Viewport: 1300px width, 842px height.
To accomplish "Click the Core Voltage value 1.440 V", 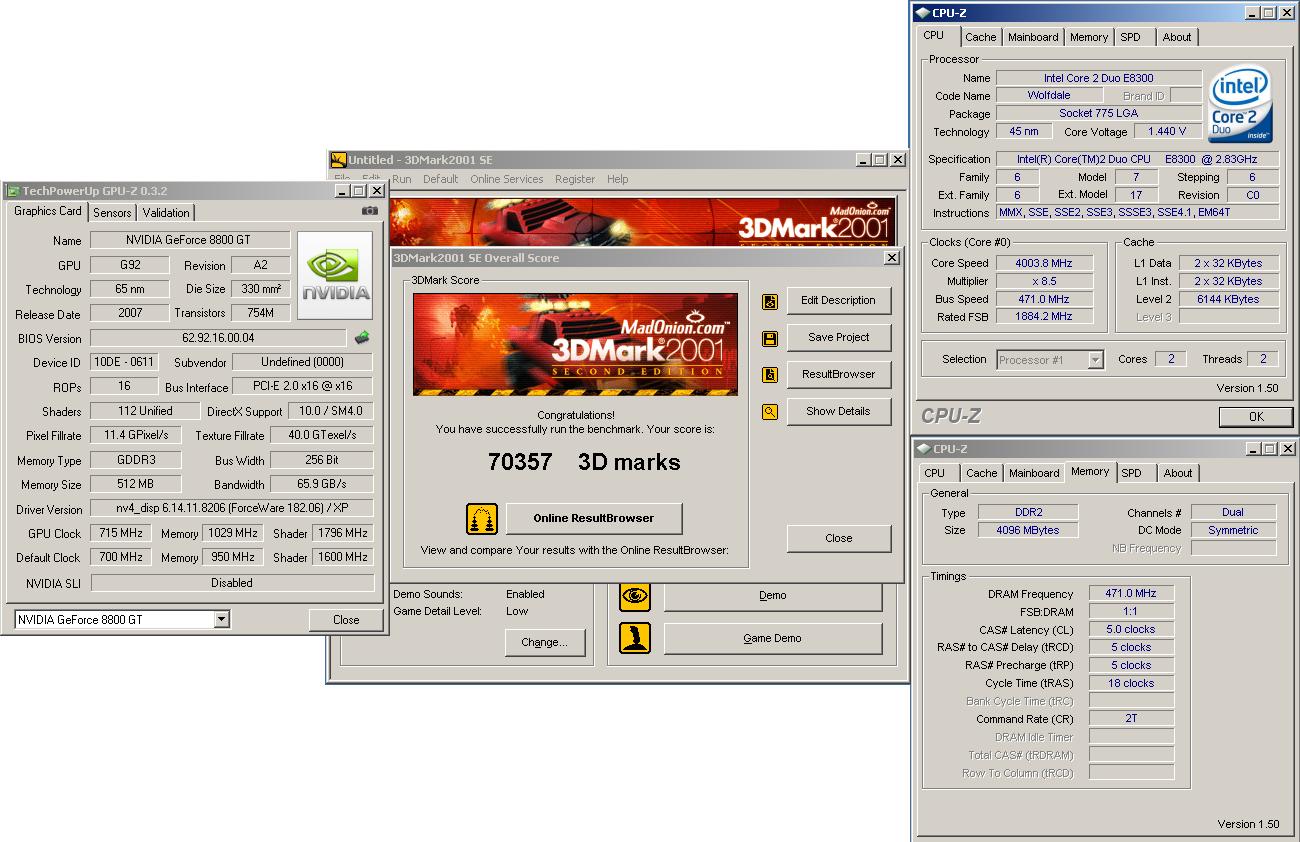I will (x=1167, y=131).
